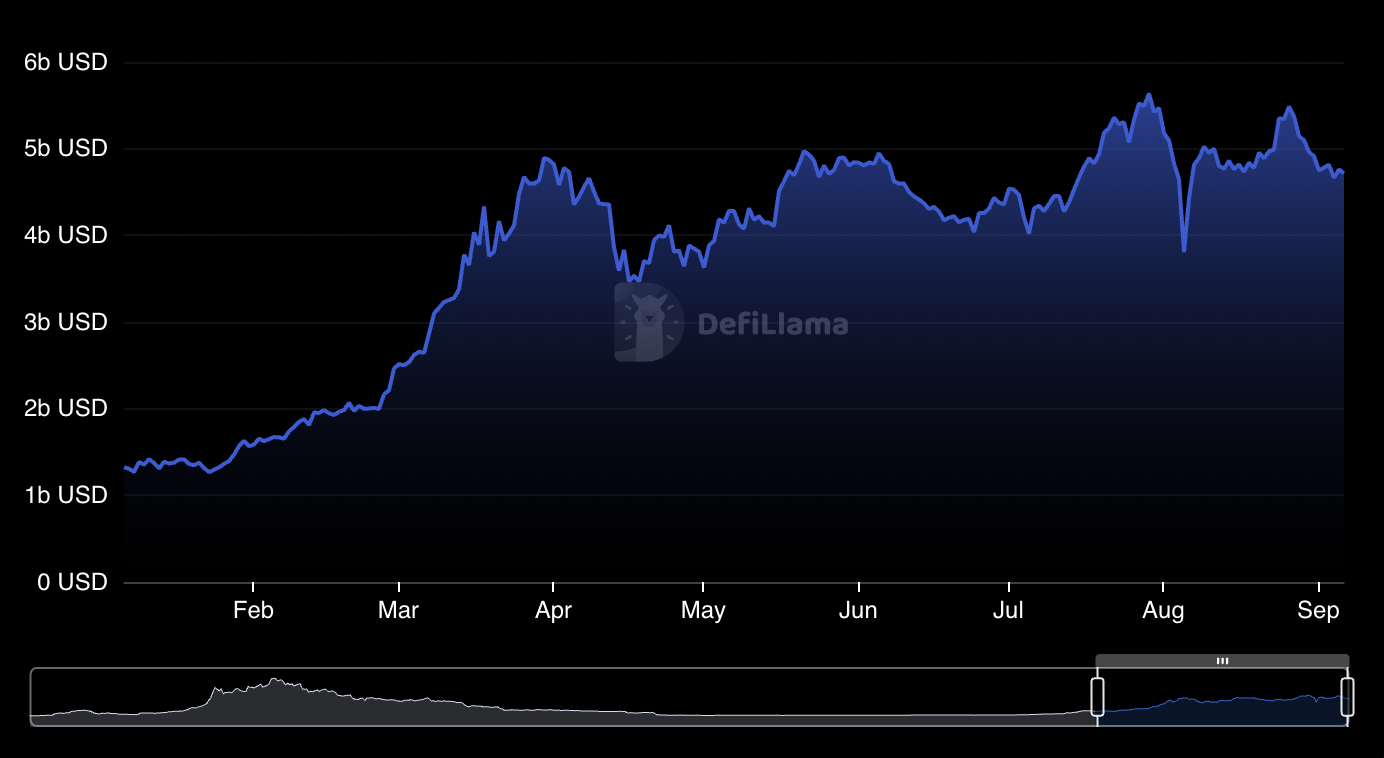Click the 2b USD axis label
The image size is (1384, 758).
pos(65,408)
